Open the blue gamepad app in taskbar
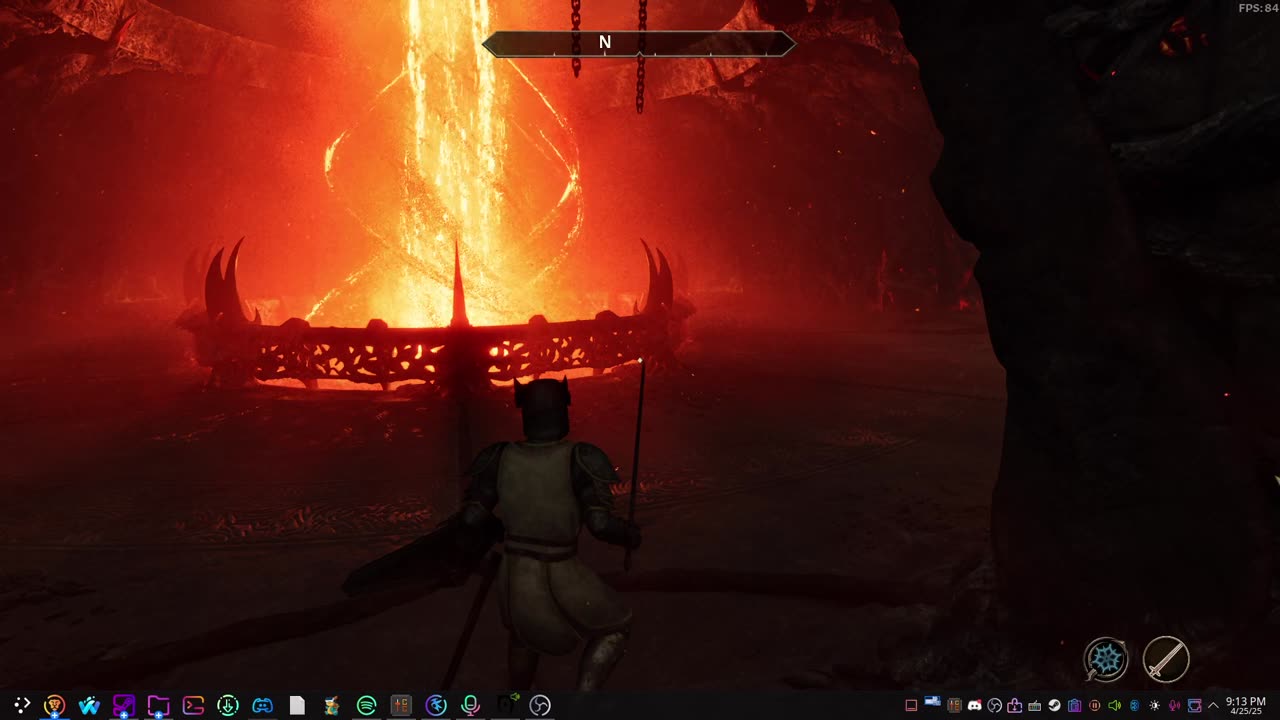The height and width of the screenshot is (720, 1280). [x=262, y=705]
